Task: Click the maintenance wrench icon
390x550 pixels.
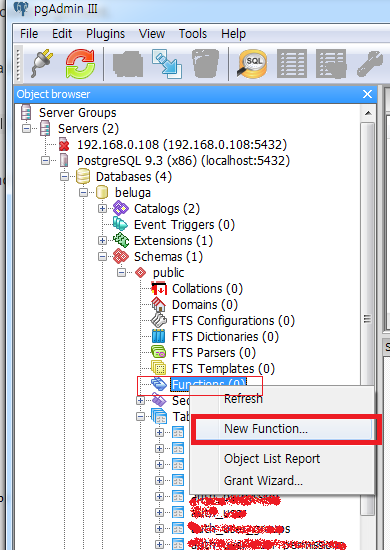Action: click(370, 63)
